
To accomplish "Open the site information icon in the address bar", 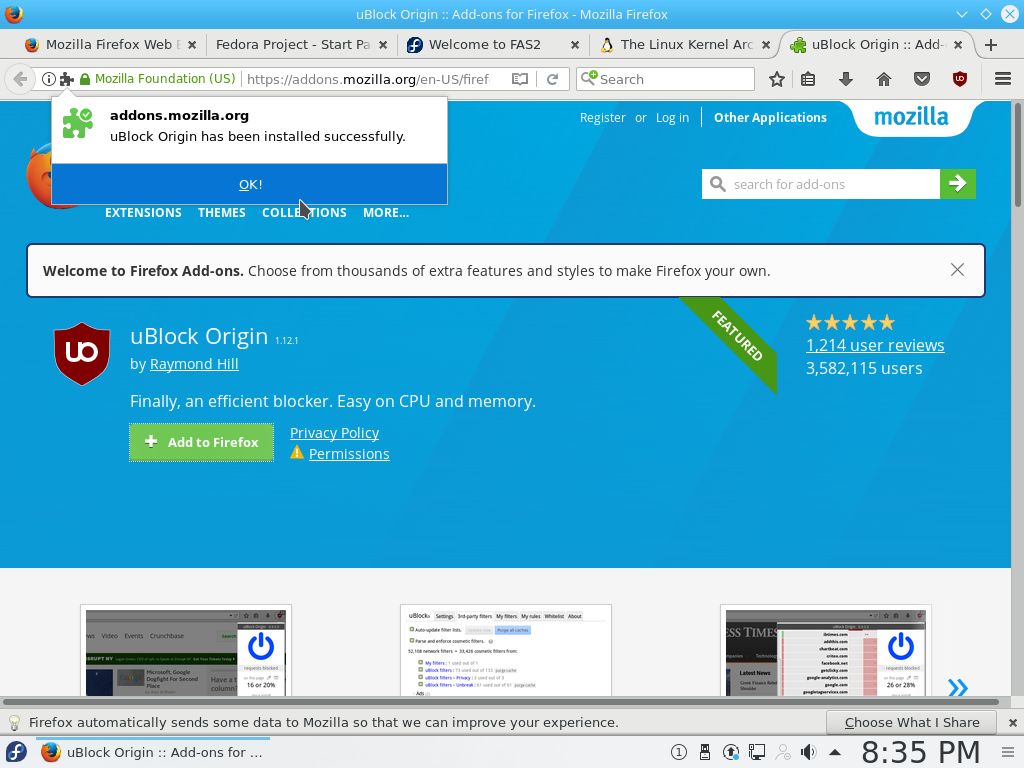I will pyautogui.click(x=48, y=79).
